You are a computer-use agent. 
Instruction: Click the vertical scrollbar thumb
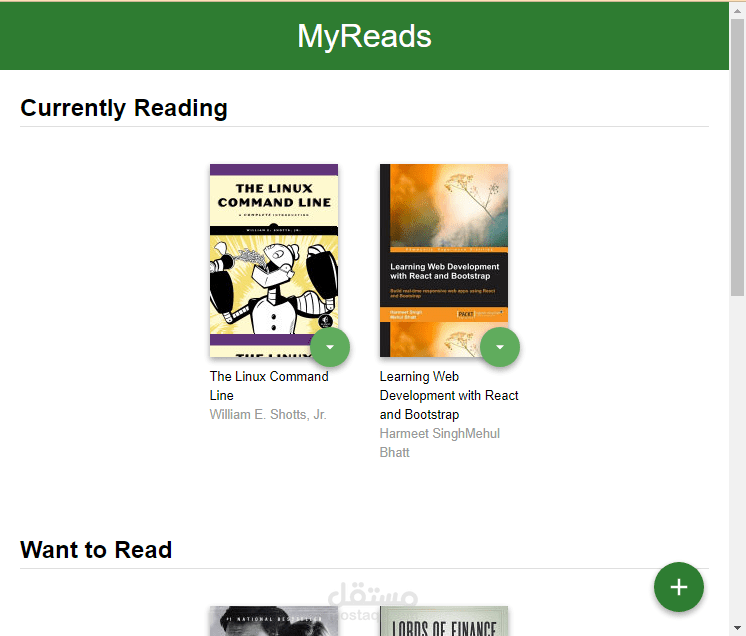(x=737, y=157)
